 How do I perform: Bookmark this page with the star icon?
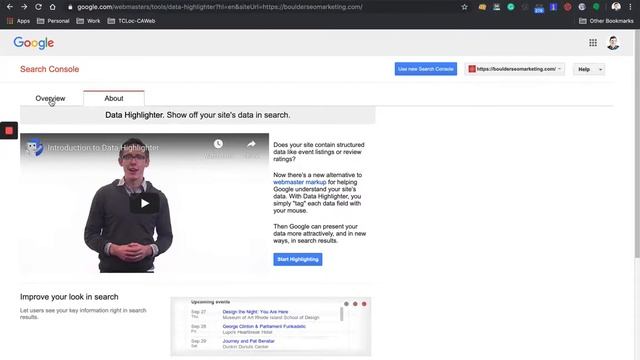coord(464,7)
